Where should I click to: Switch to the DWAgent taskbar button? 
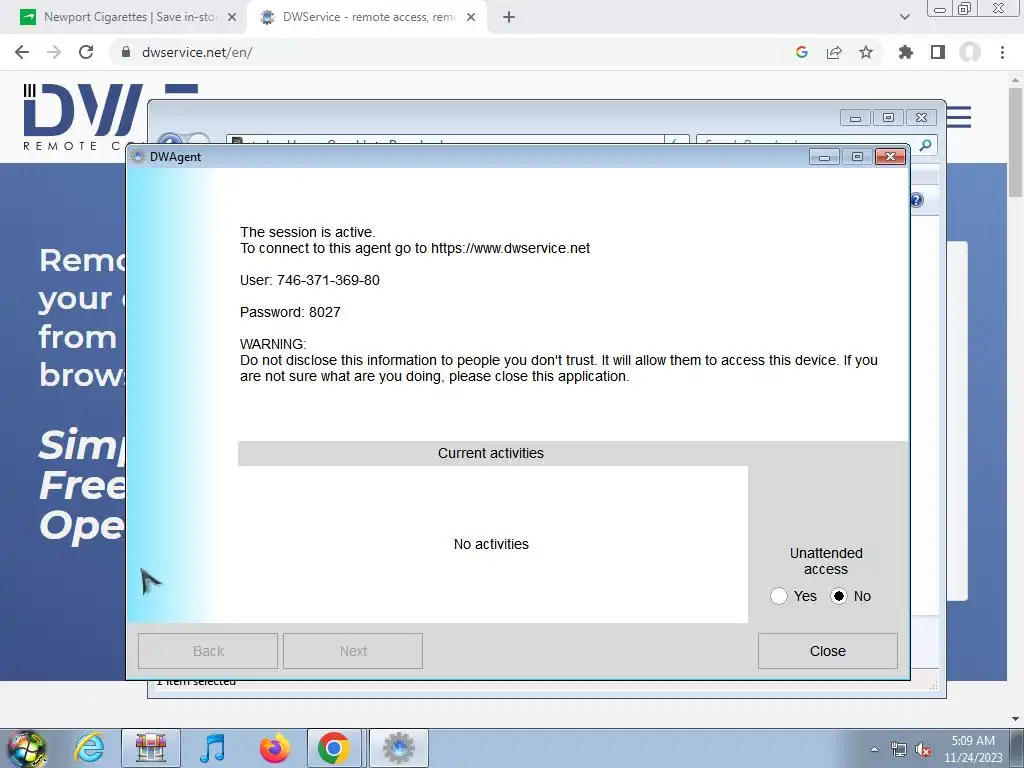(x=399, y=748)
